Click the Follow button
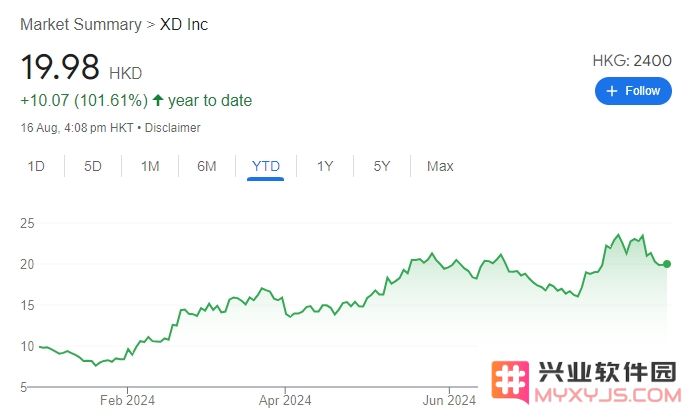The height and width of the screenshot is (419, 694). (633, 91)
